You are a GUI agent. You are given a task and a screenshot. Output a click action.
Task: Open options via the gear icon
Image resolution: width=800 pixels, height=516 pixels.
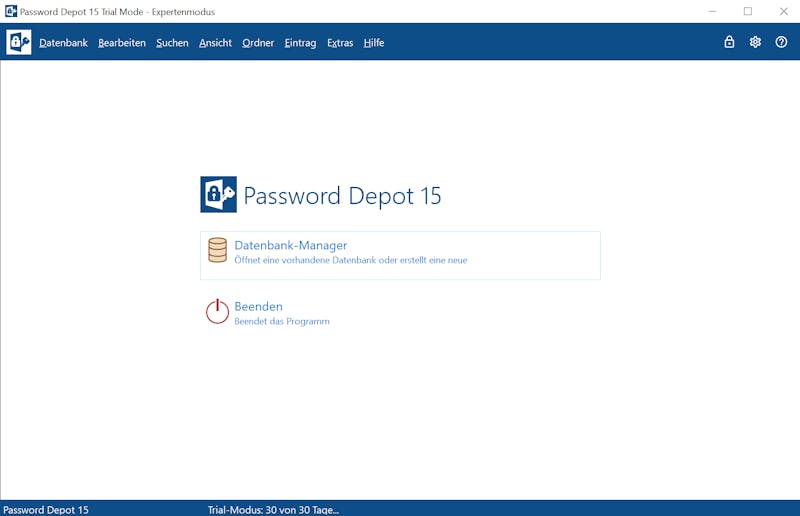coord(755,42)
